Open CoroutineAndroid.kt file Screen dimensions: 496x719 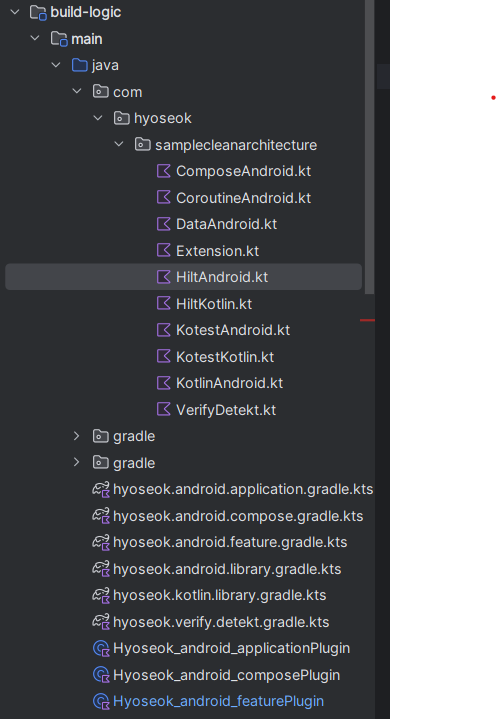coord(243,198)
